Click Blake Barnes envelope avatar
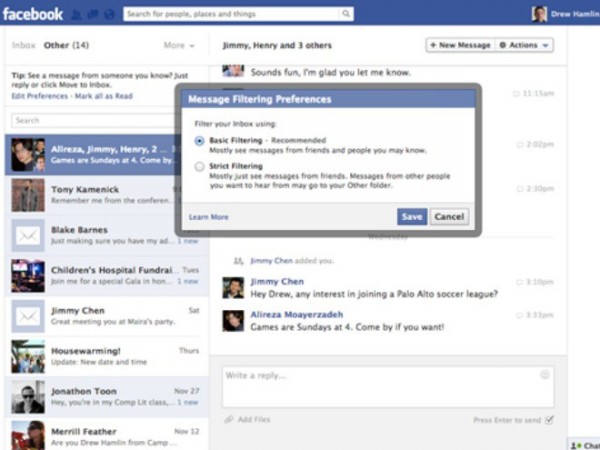Viewport: 600px width, 450px height. click(x=28, y=235)
